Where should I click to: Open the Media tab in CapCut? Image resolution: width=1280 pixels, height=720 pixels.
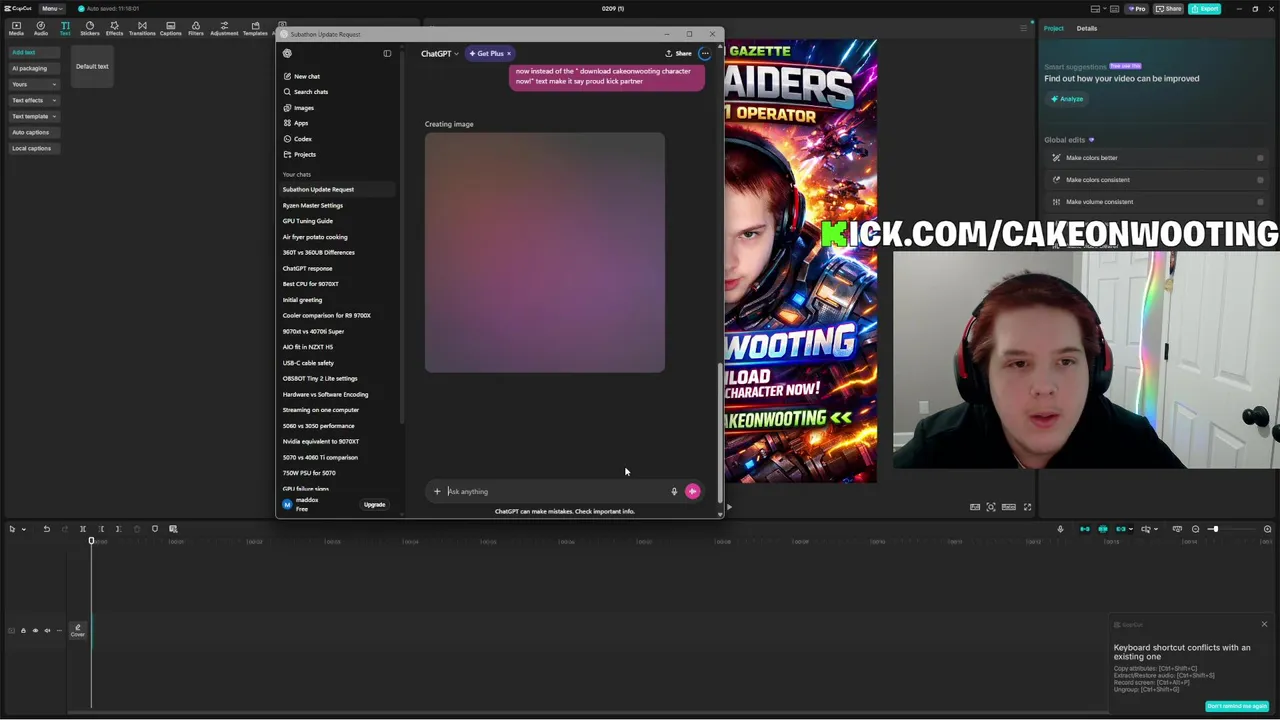pyautogui.click(x=16, y=28)
